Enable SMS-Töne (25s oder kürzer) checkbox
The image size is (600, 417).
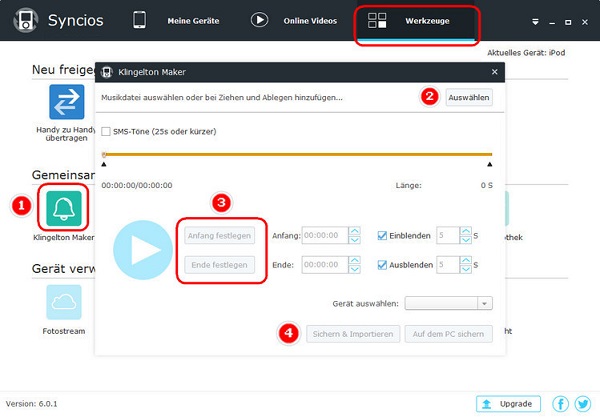point(106,132)
